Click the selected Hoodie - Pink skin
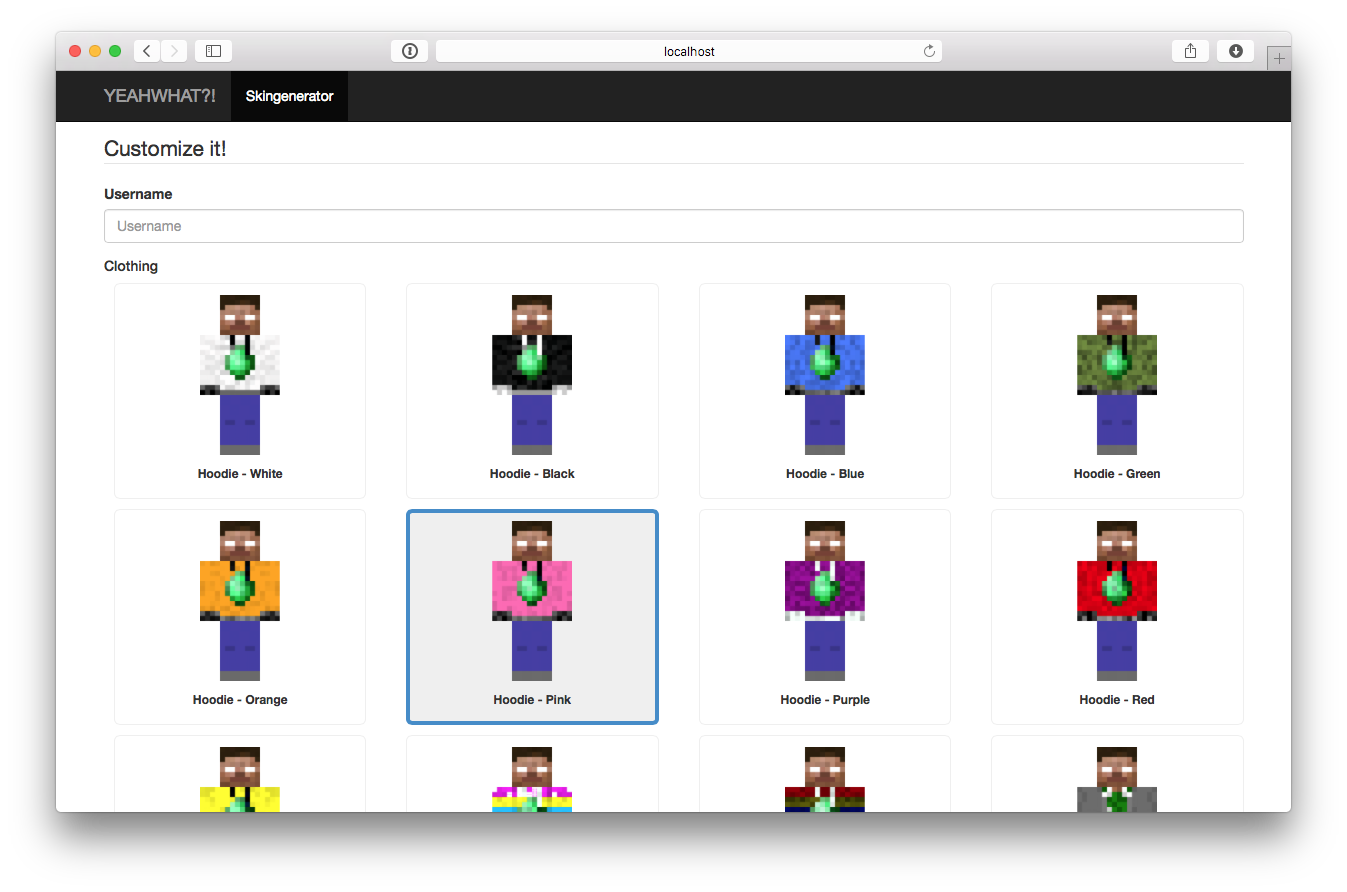This screenshot has width=1347, height=892. point(532,616)
